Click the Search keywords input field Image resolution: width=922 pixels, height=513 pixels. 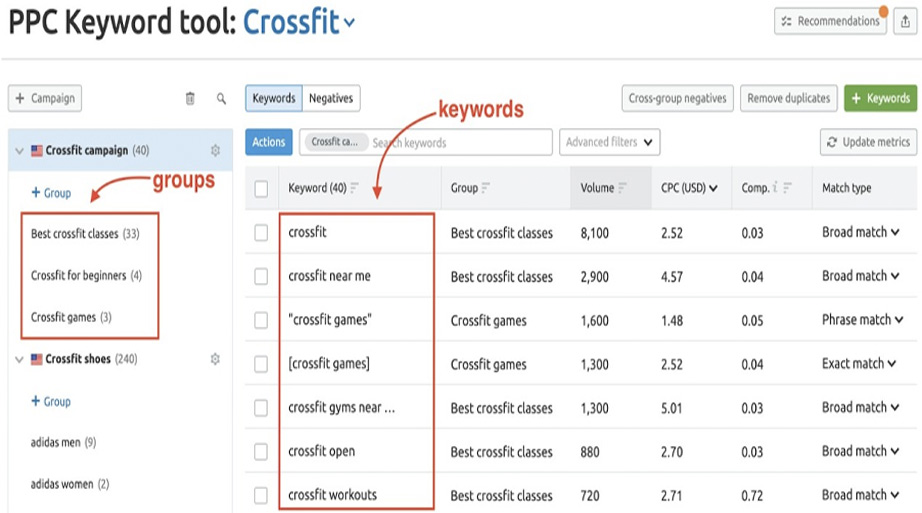pos(460,143)
